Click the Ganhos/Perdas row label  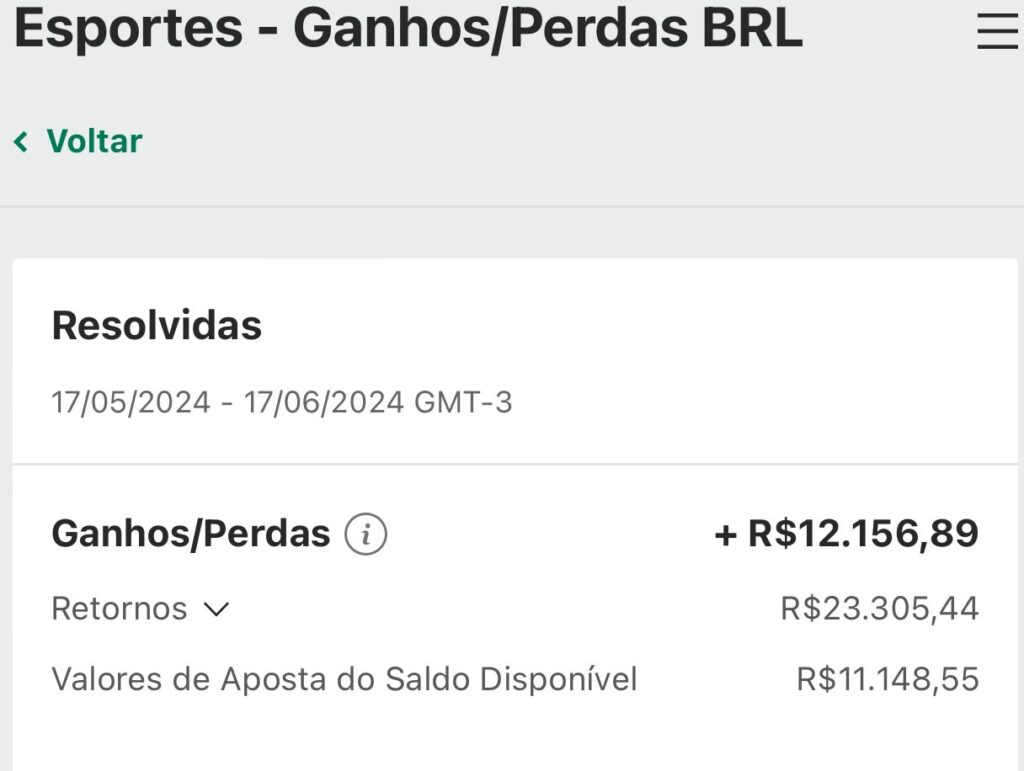pyautogui.click(x=190, y=535)
